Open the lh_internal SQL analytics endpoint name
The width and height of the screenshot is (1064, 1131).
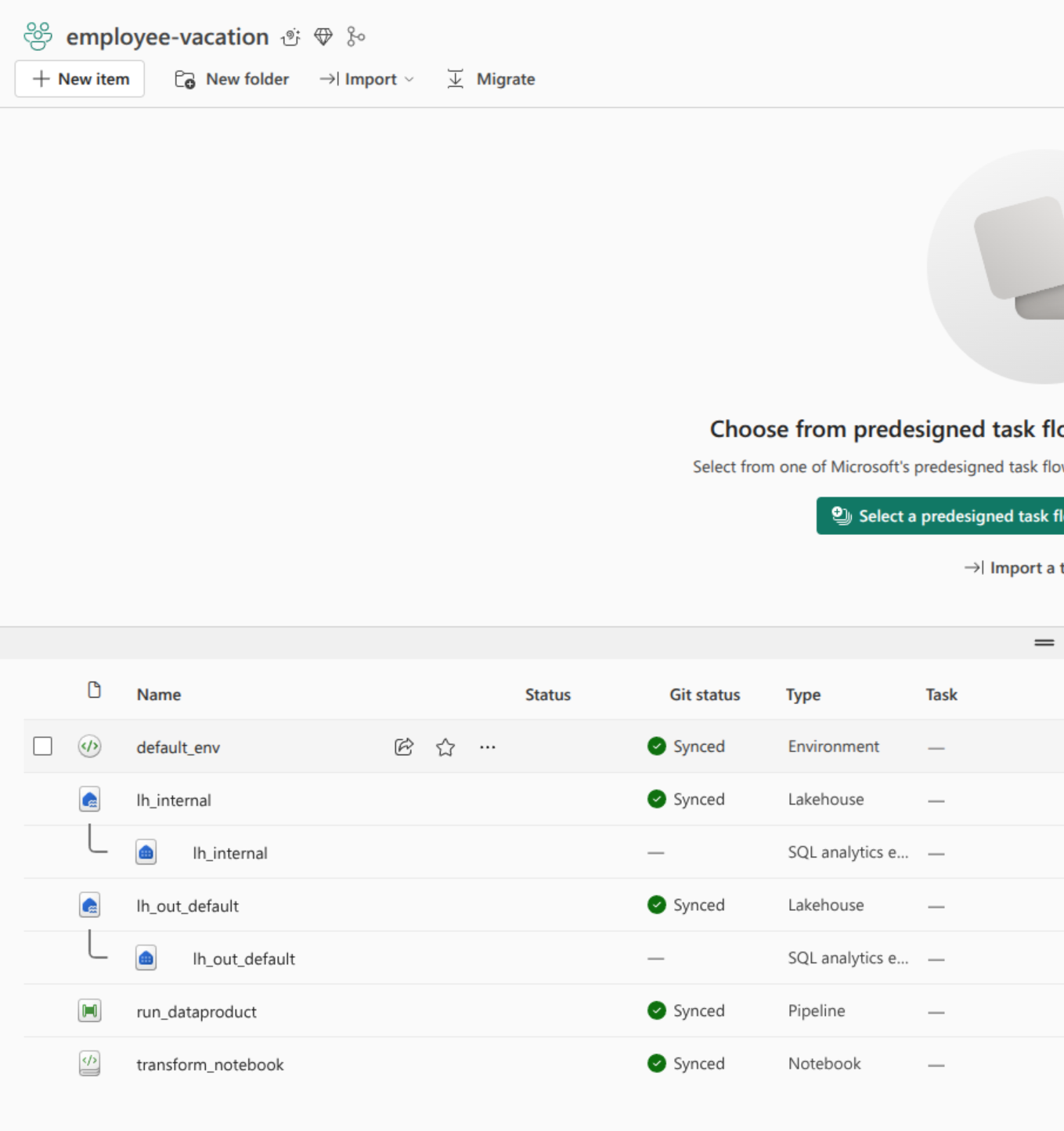(x=230, y=853)
